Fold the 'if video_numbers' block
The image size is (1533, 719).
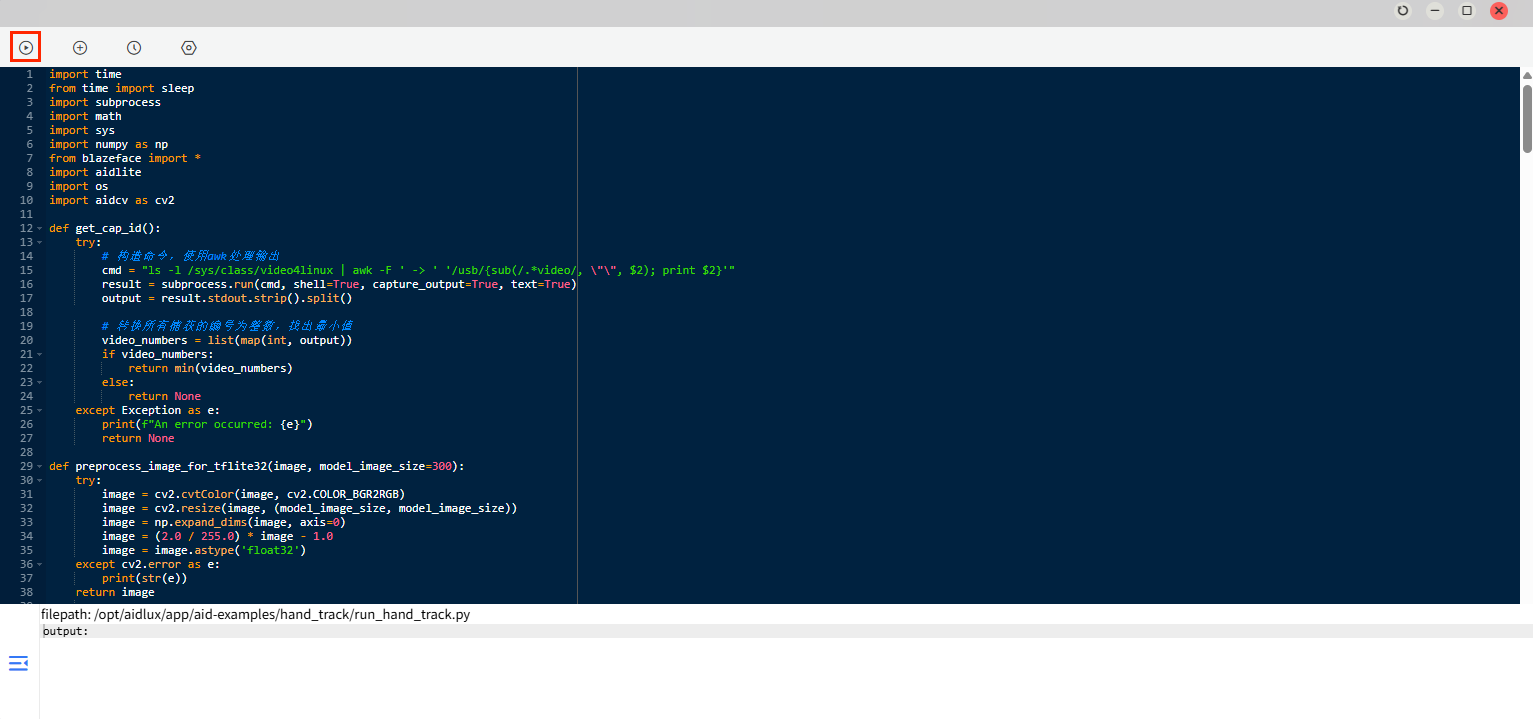click(39, 354)
